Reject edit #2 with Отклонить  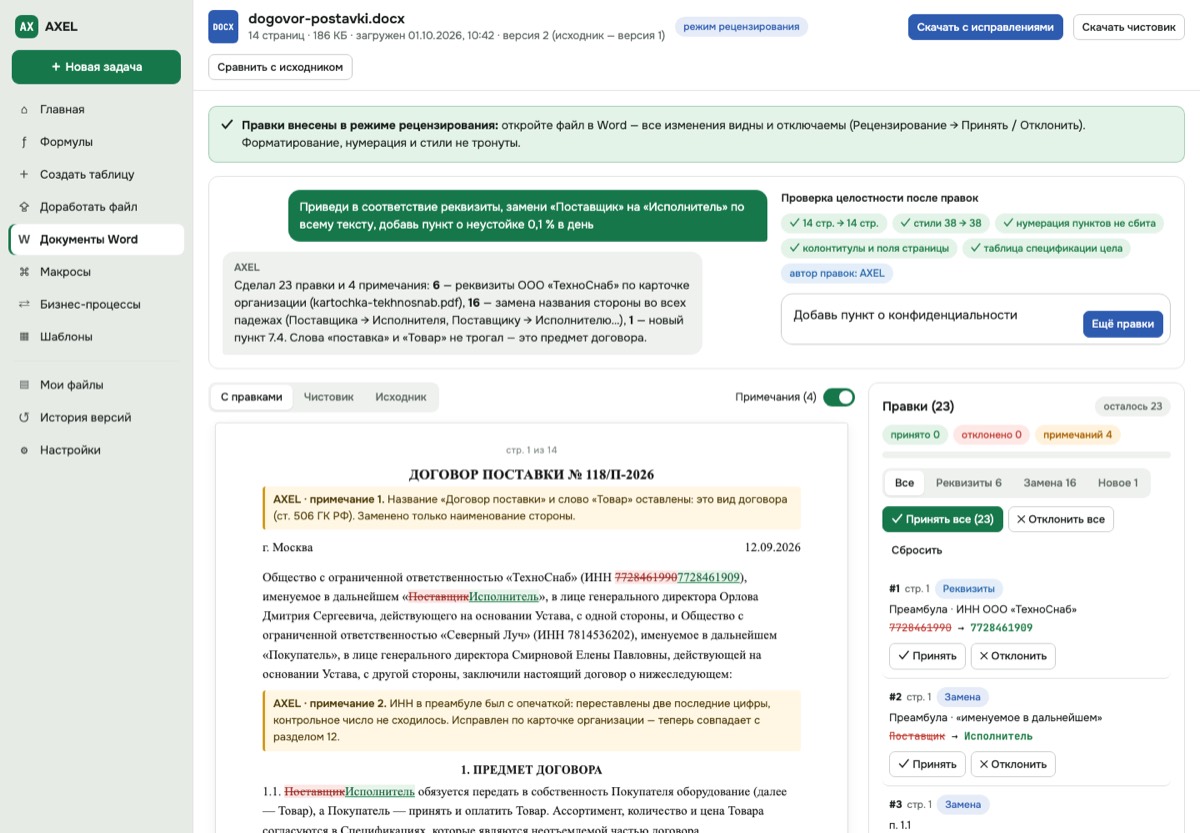pyautogui.click(x=1013, y=764)
